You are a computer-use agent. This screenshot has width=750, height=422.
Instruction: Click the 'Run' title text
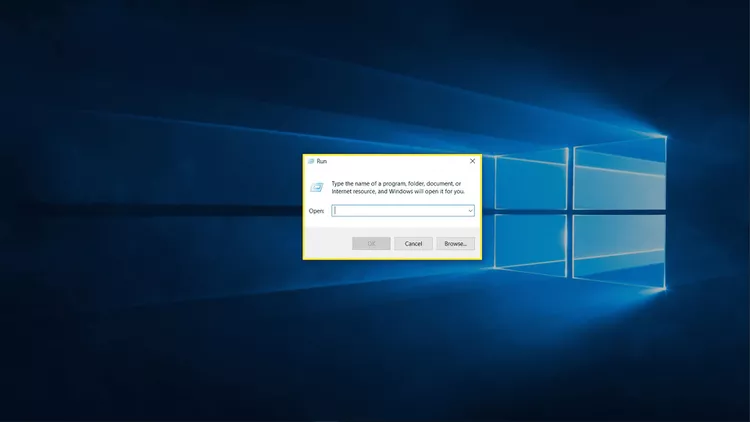tap(321, 161)
